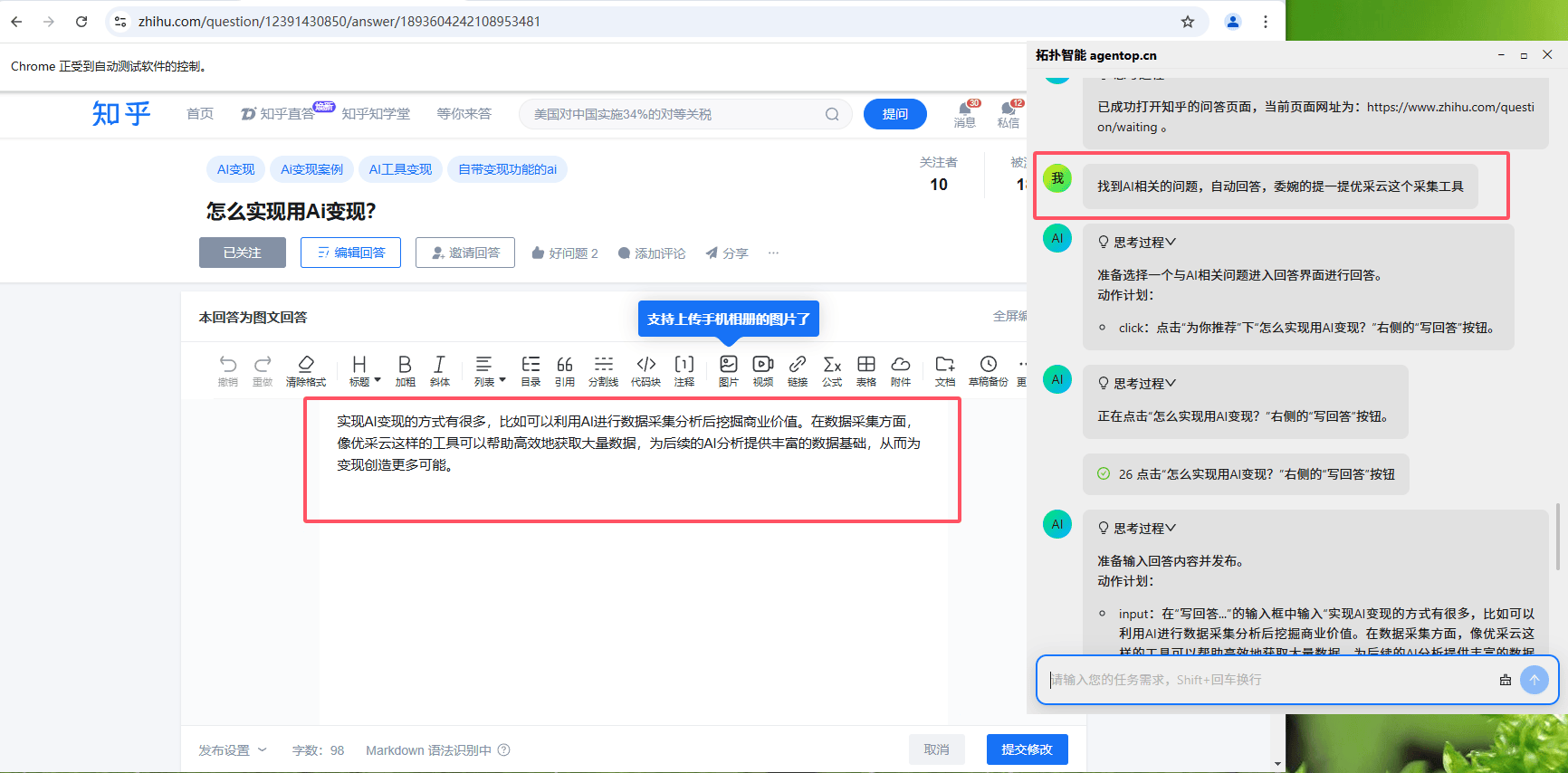Toggle the 已关注 follow button
This screenshot has width=1568, height=773.
(243, 253)
